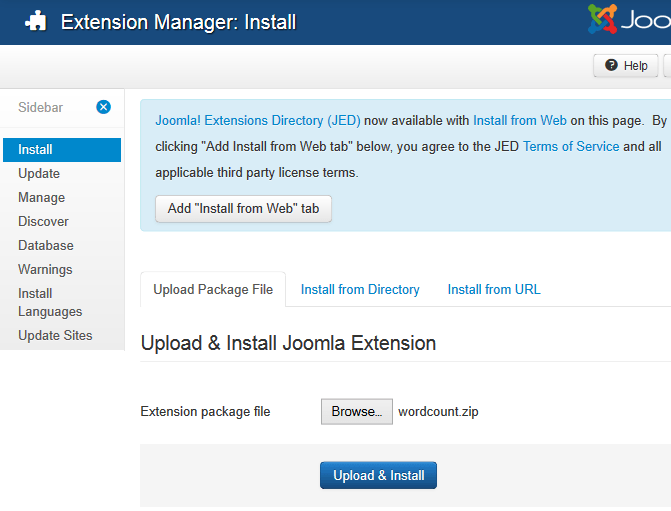
Task: Click the Joomla logo in header
Action: point(630,20)
